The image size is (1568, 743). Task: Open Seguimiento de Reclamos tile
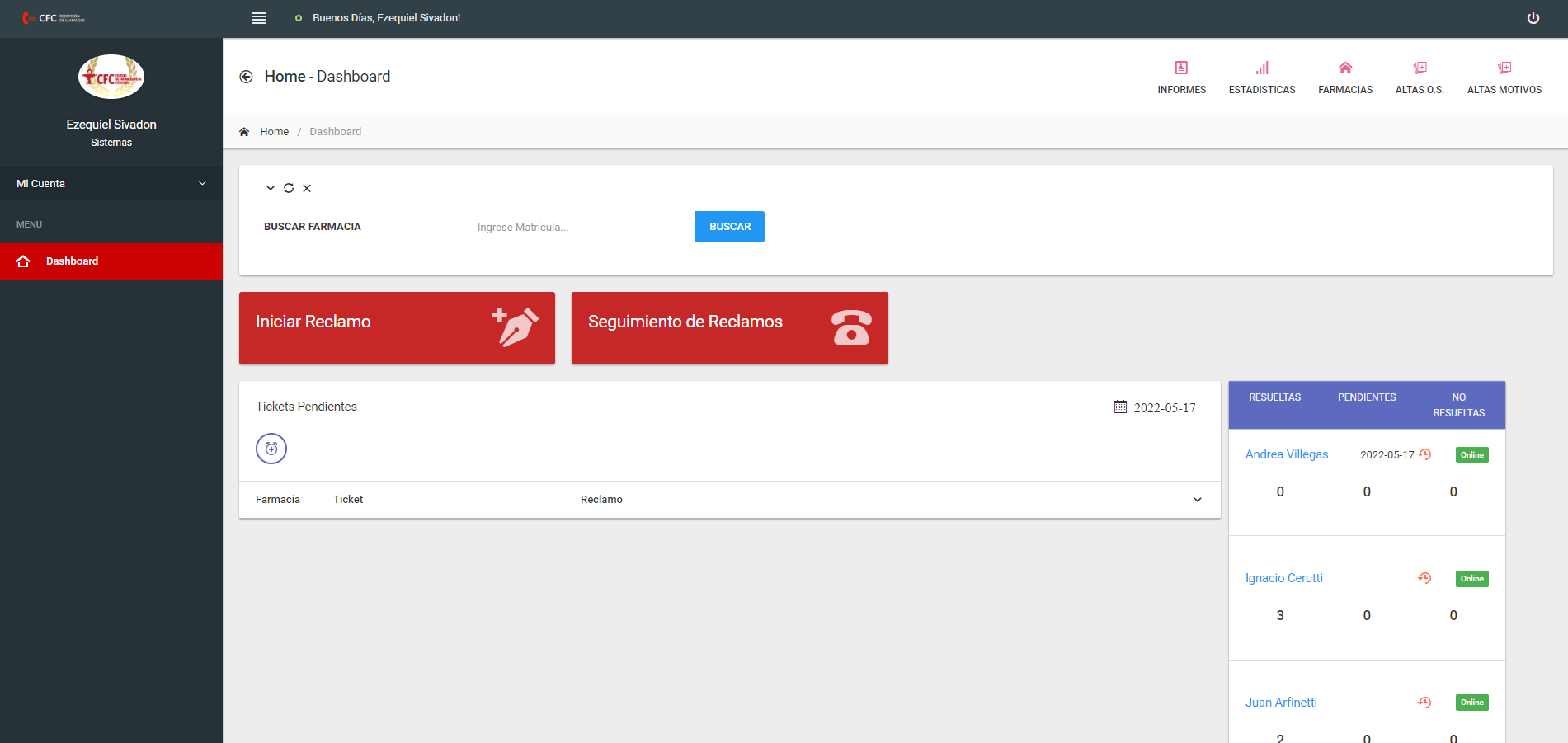click(x=729, y=328)
